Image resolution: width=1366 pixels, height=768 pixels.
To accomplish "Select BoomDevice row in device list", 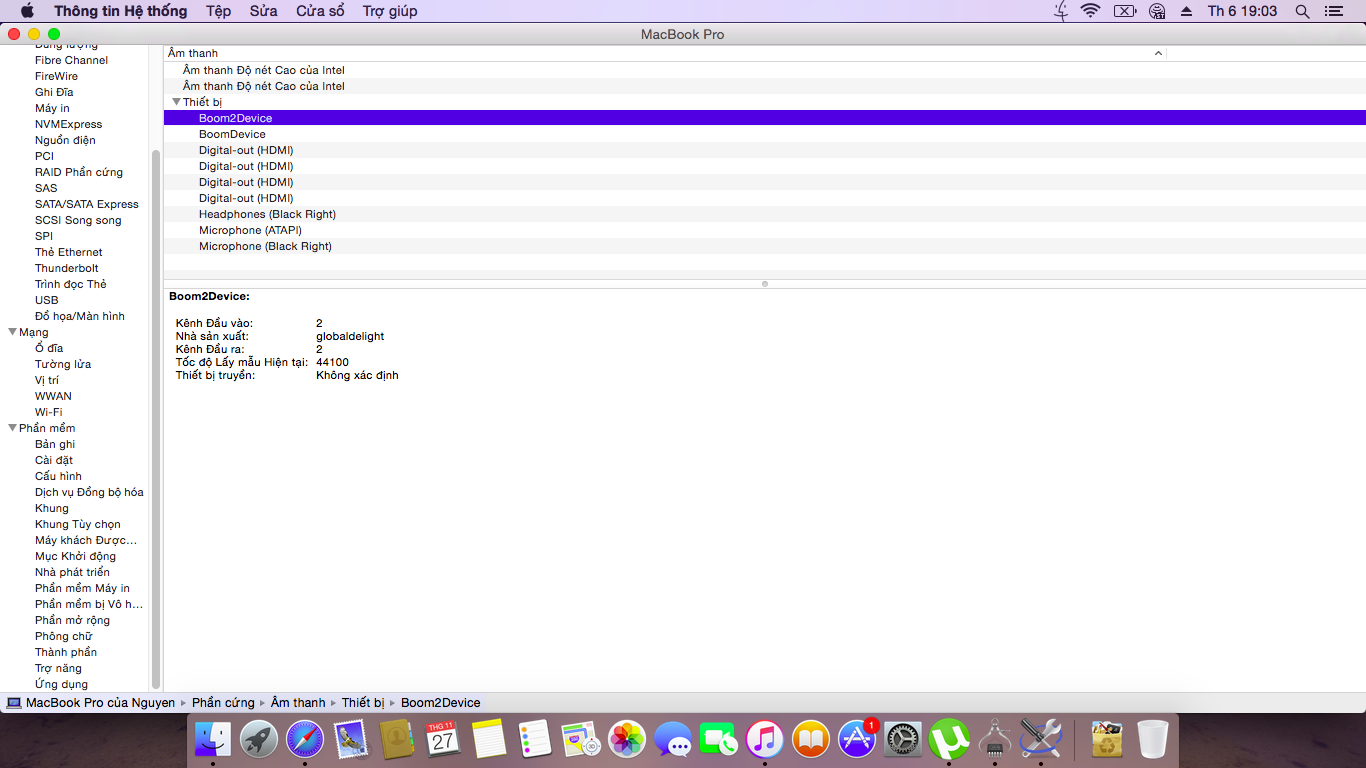I will (x=765, y=134).
